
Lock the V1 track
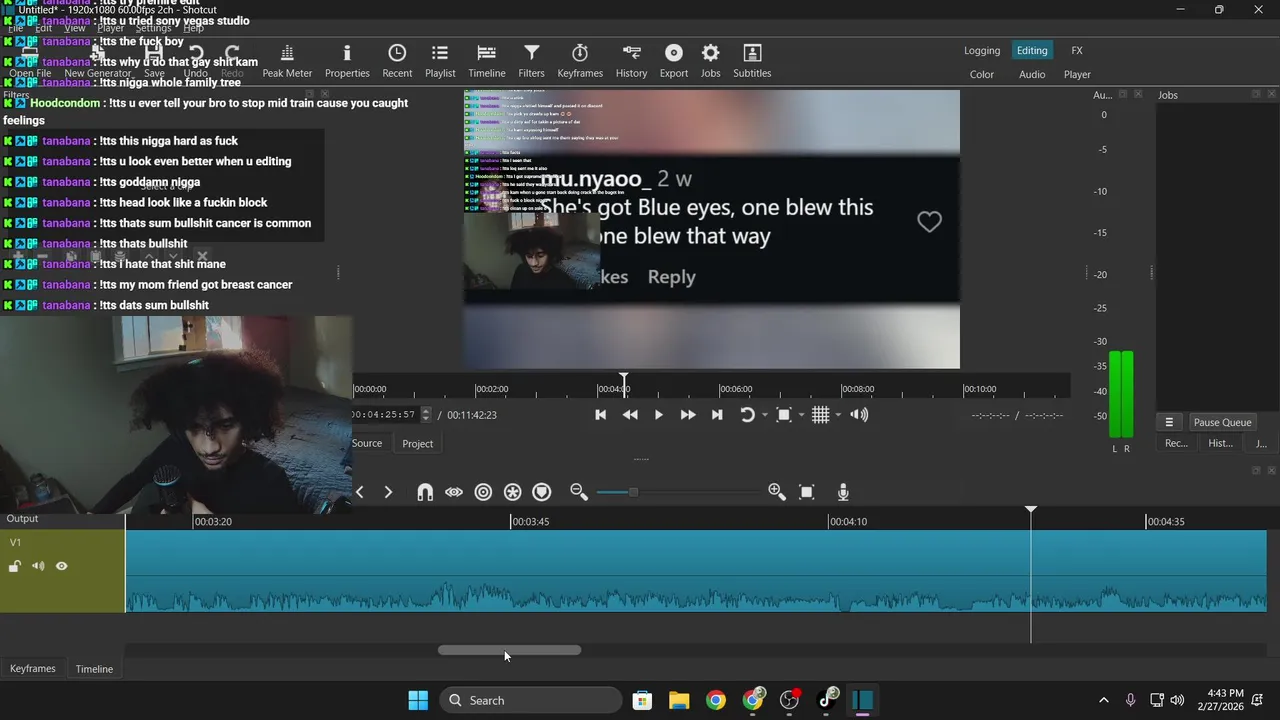pyautogui.click(x=14, y=567)
